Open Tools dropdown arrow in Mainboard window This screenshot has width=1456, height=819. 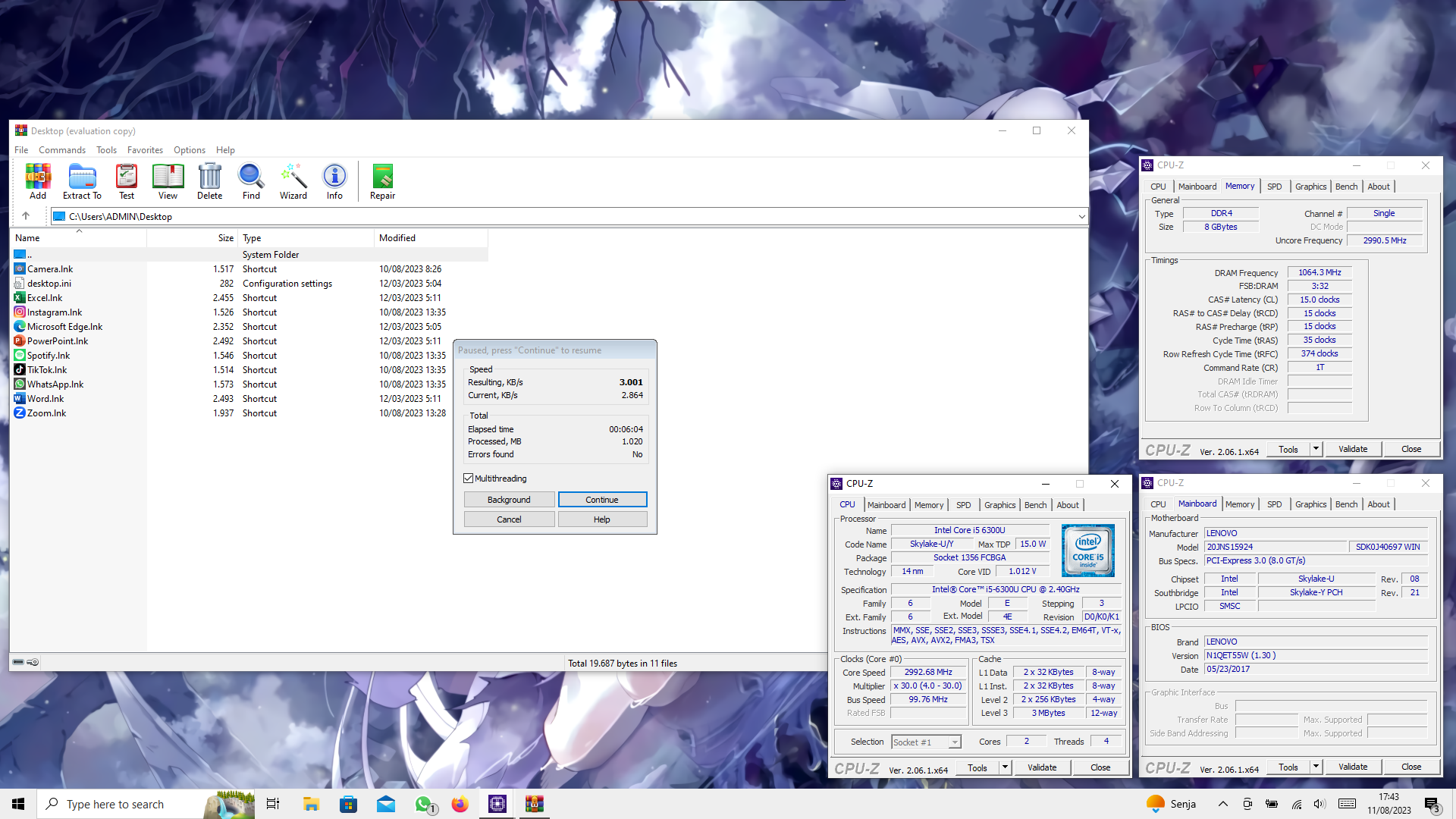coord(1316,767)
